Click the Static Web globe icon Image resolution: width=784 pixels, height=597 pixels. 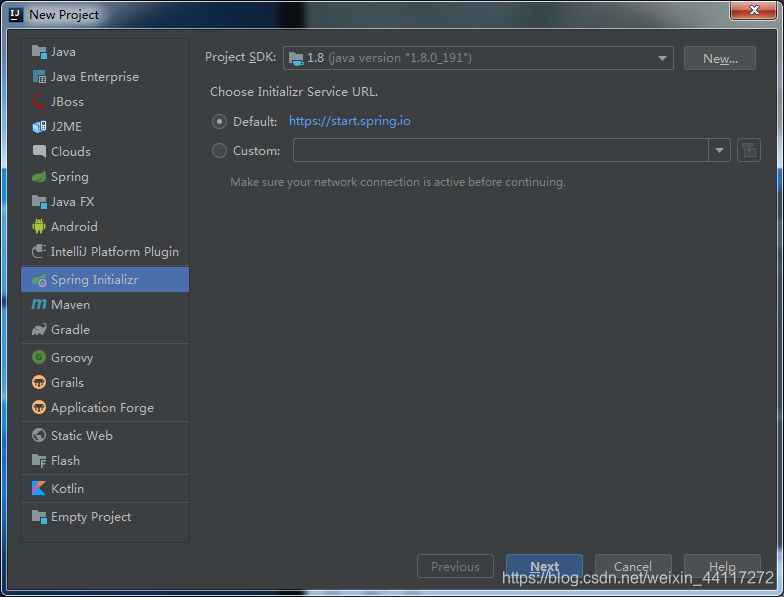(39, 436)
